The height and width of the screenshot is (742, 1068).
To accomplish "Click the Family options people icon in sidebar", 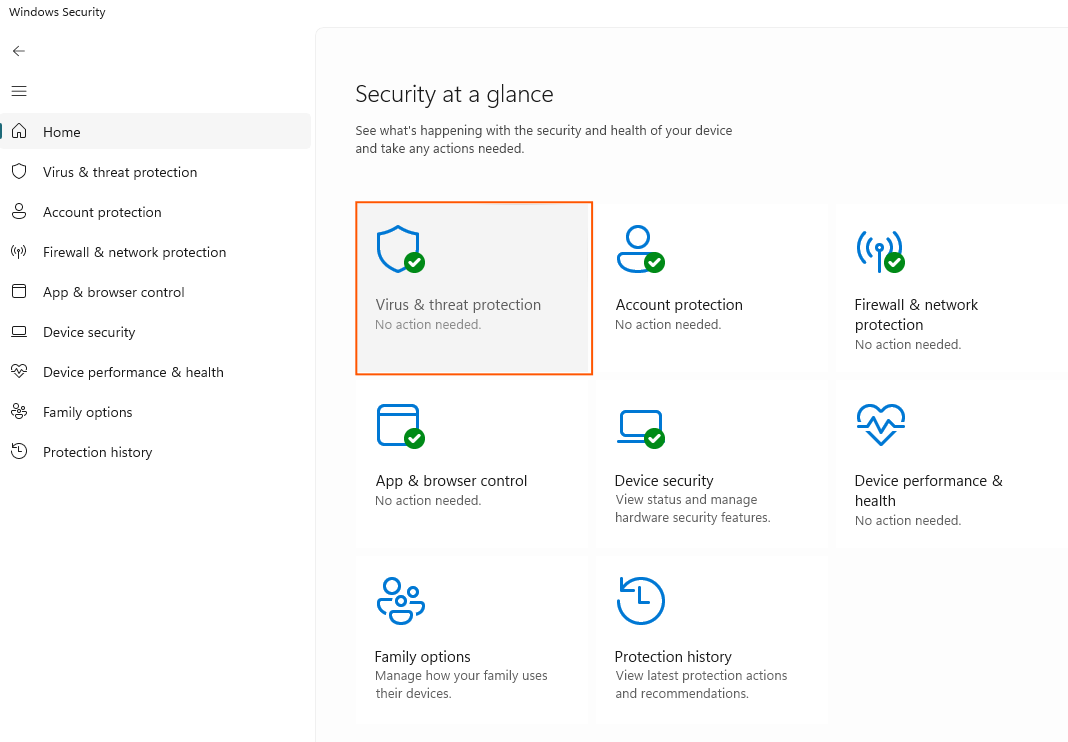I will pos(19,412).
